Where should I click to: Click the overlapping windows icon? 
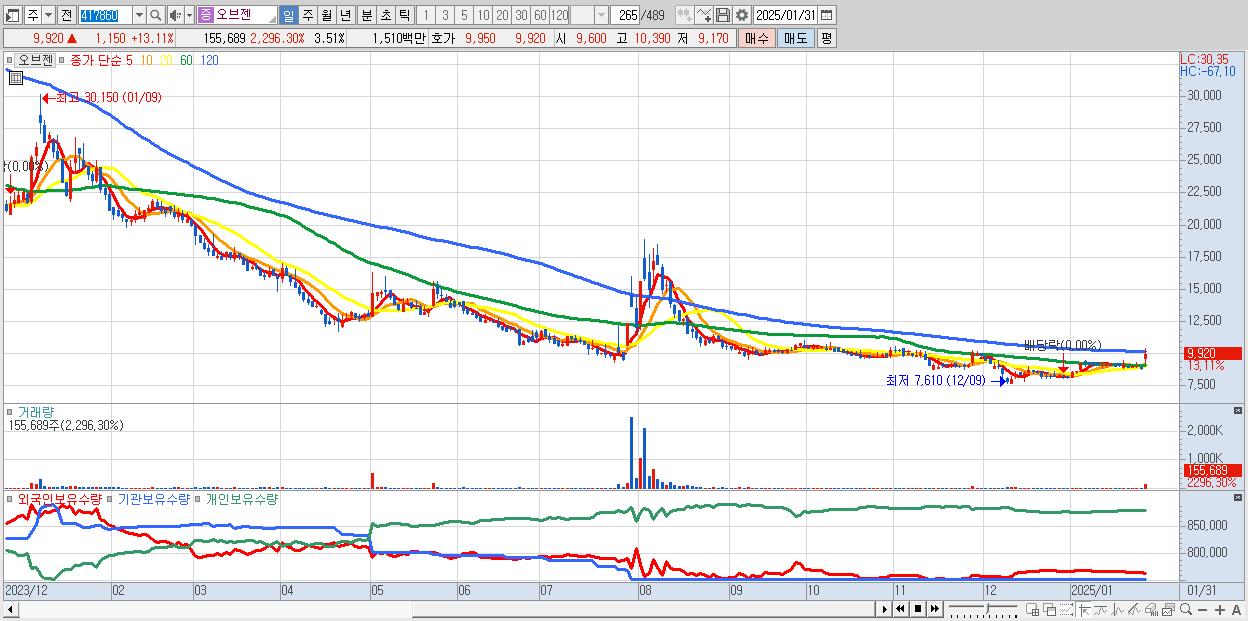click(1049, 609)
